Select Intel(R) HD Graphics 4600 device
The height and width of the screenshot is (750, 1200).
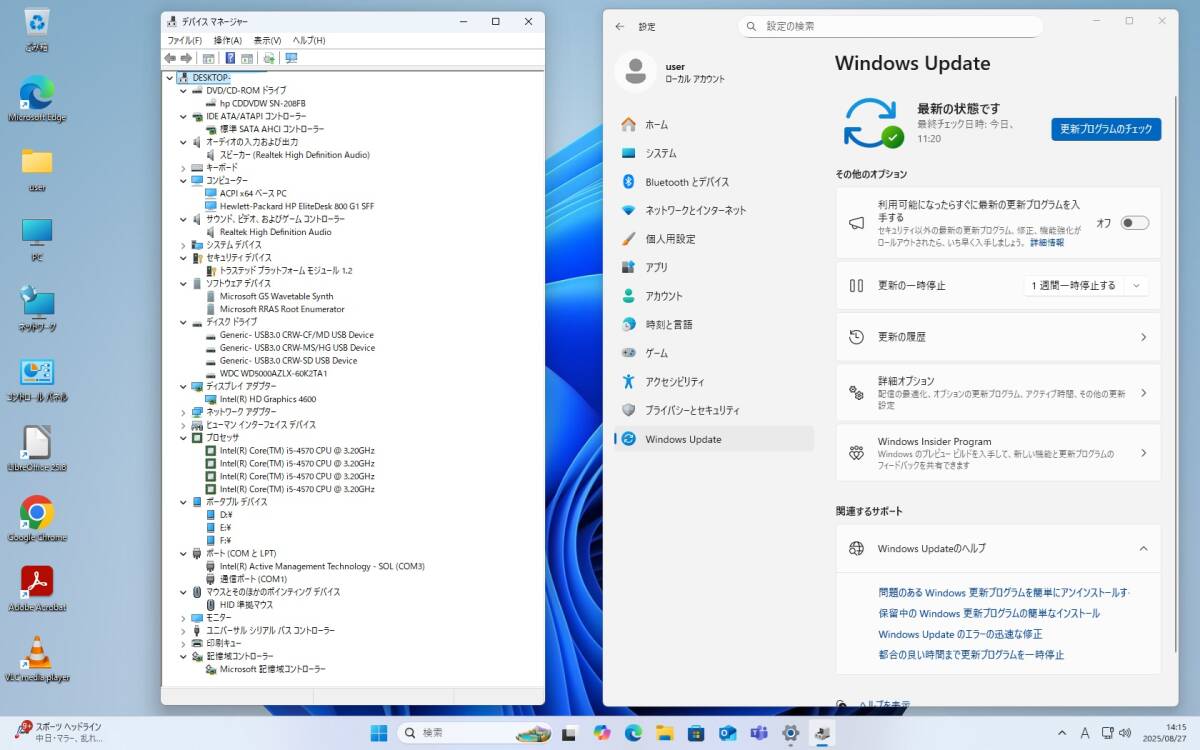click(267, 399)
